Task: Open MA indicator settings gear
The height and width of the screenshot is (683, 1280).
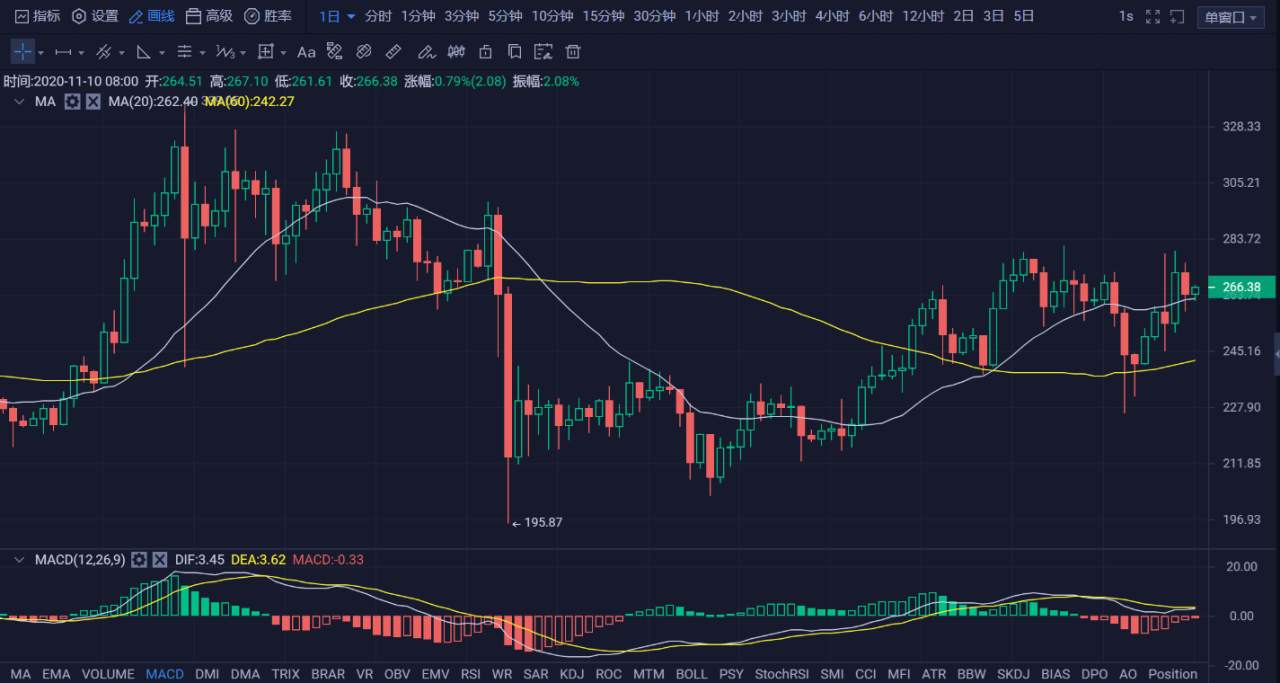Action: coord(72,101)
